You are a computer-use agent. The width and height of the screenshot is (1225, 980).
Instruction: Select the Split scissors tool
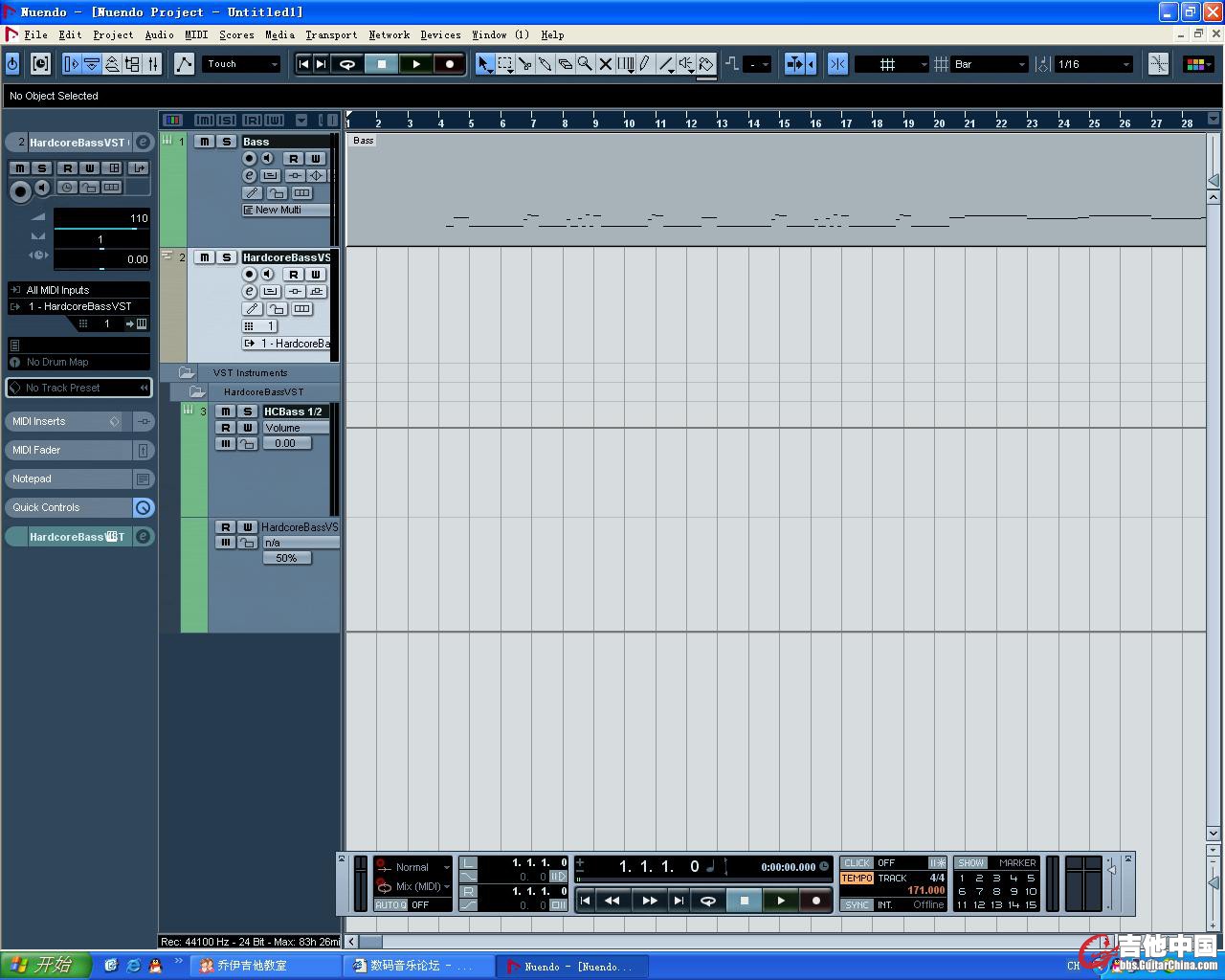coord(525,64)
